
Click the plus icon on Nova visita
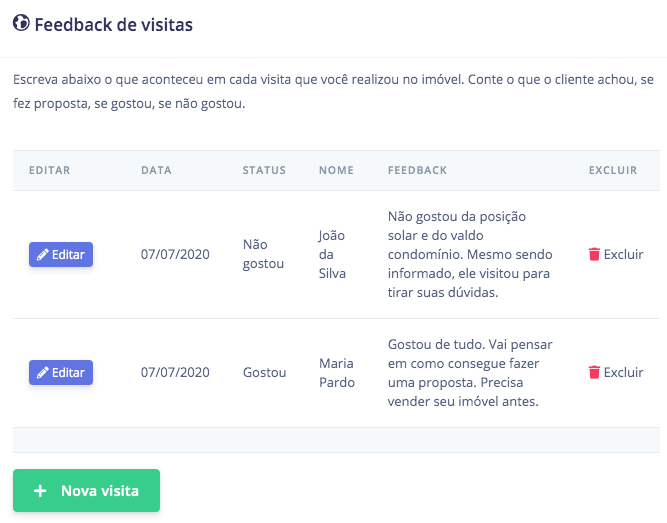click(x=40, y=491)
